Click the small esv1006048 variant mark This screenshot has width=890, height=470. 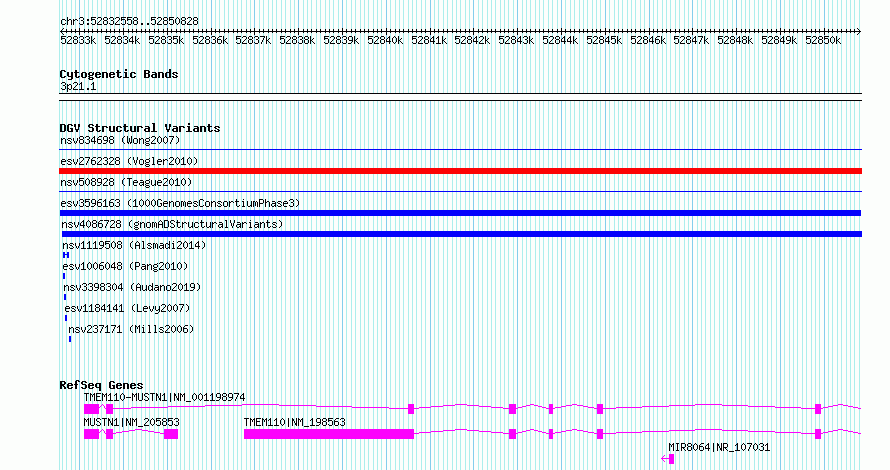[x=64, y=276]
